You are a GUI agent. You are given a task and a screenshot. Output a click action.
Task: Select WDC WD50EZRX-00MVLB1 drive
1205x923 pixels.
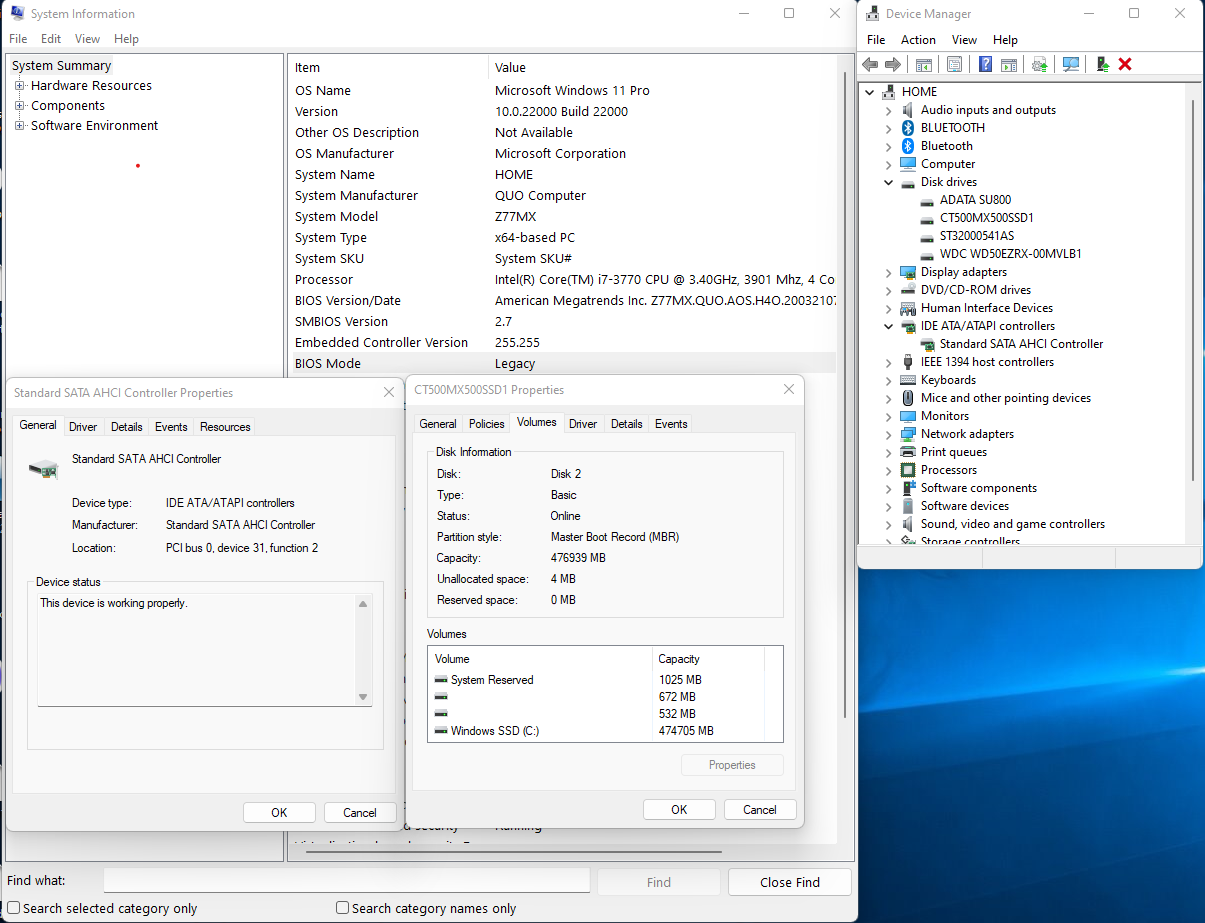click(1010, 254)
